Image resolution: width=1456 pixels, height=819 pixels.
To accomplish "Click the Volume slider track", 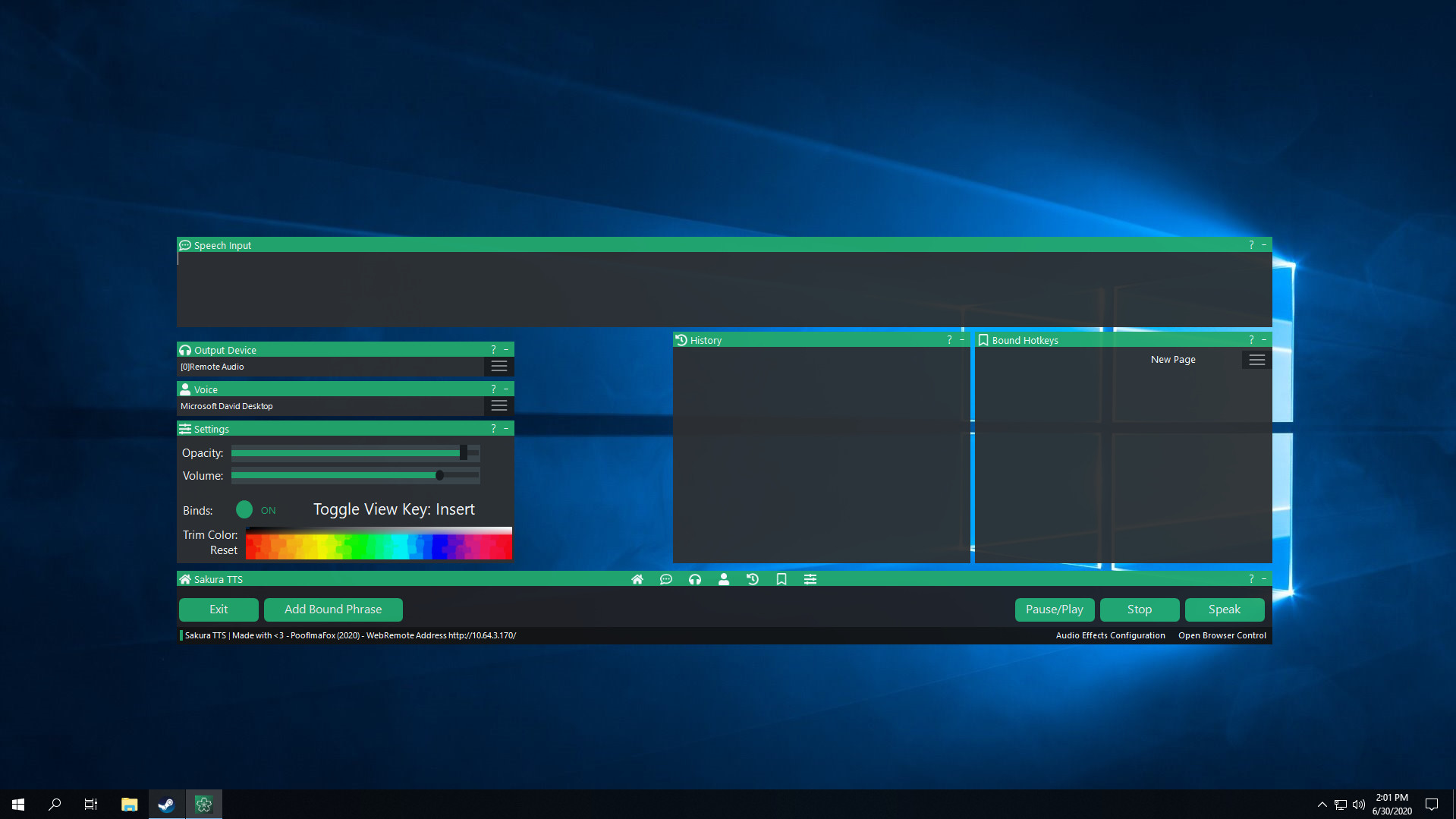I will [355, 476].
